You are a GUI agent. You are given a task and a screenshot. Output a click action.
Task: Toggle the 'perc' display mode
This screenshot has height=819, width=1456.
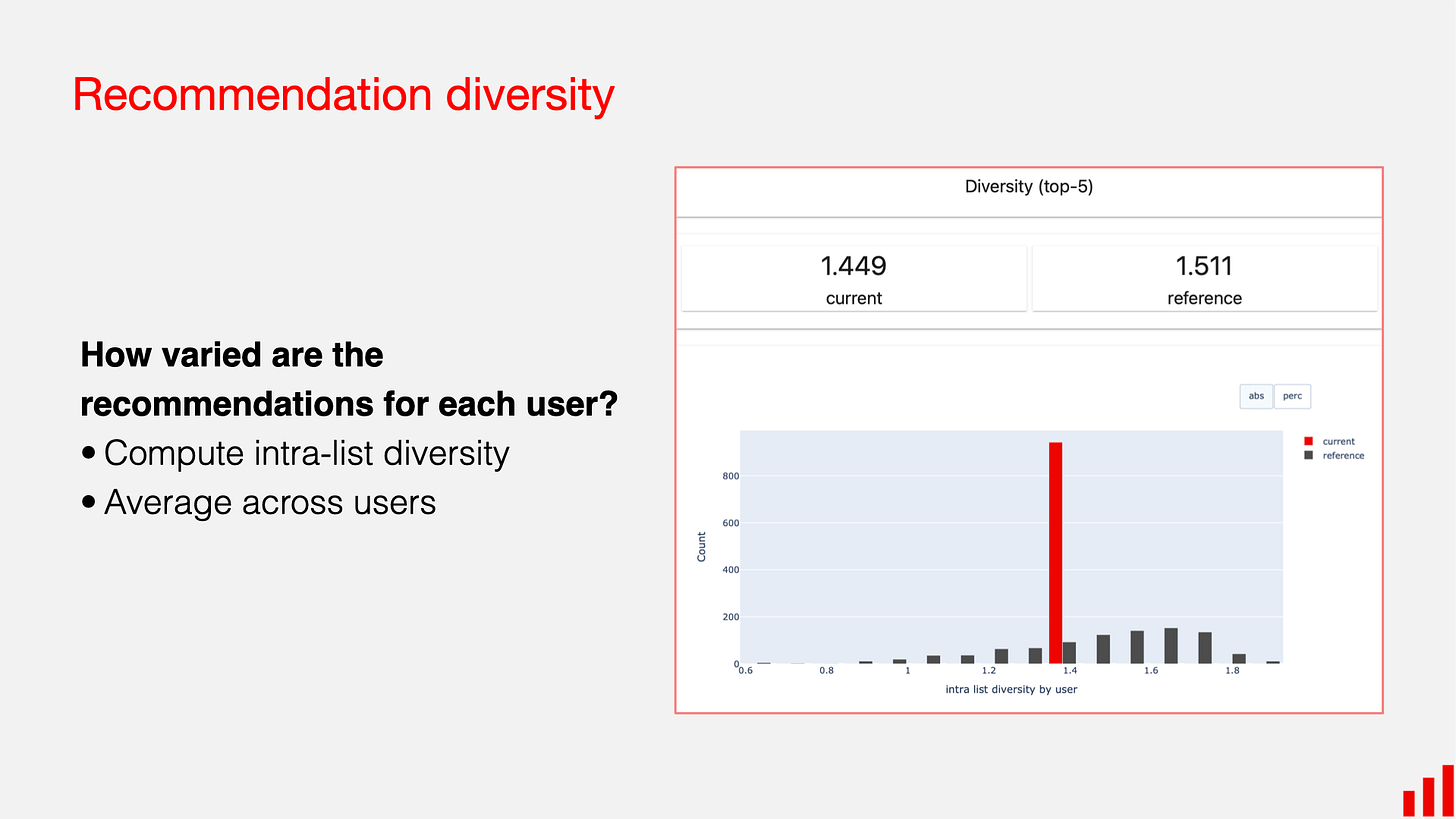coord(1292,396)
